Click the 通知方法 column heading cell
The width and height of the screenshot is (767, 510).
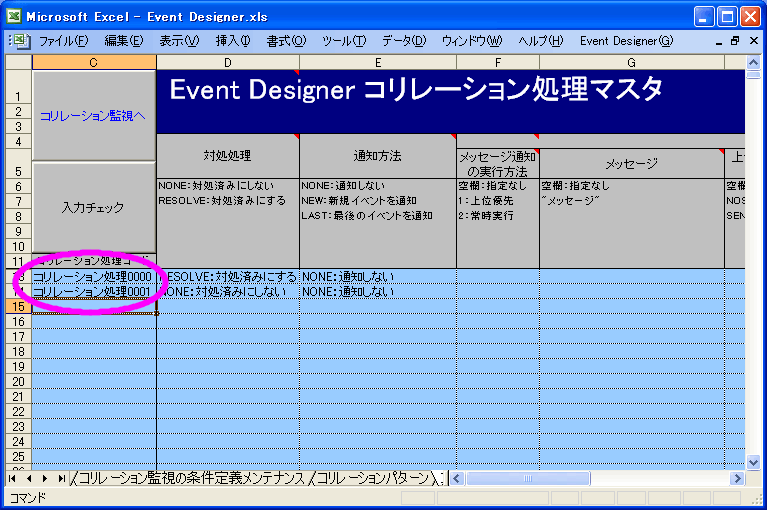point(378,156)
